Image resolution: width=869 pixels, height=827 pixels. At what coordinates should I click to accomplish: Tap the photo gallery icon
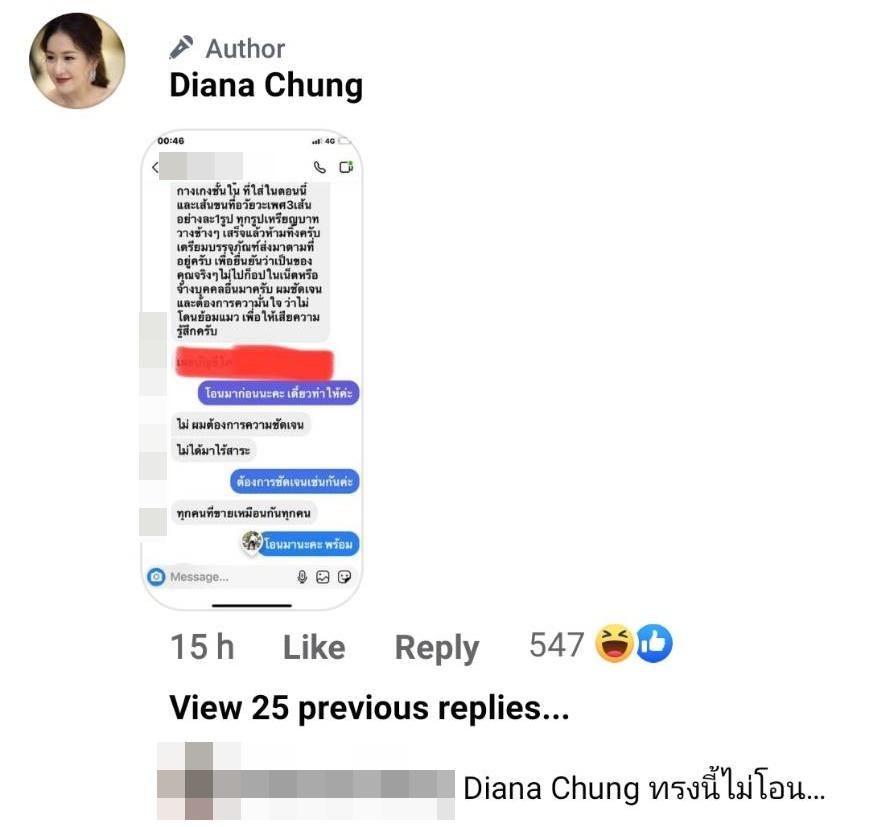[x=323, y=577]
